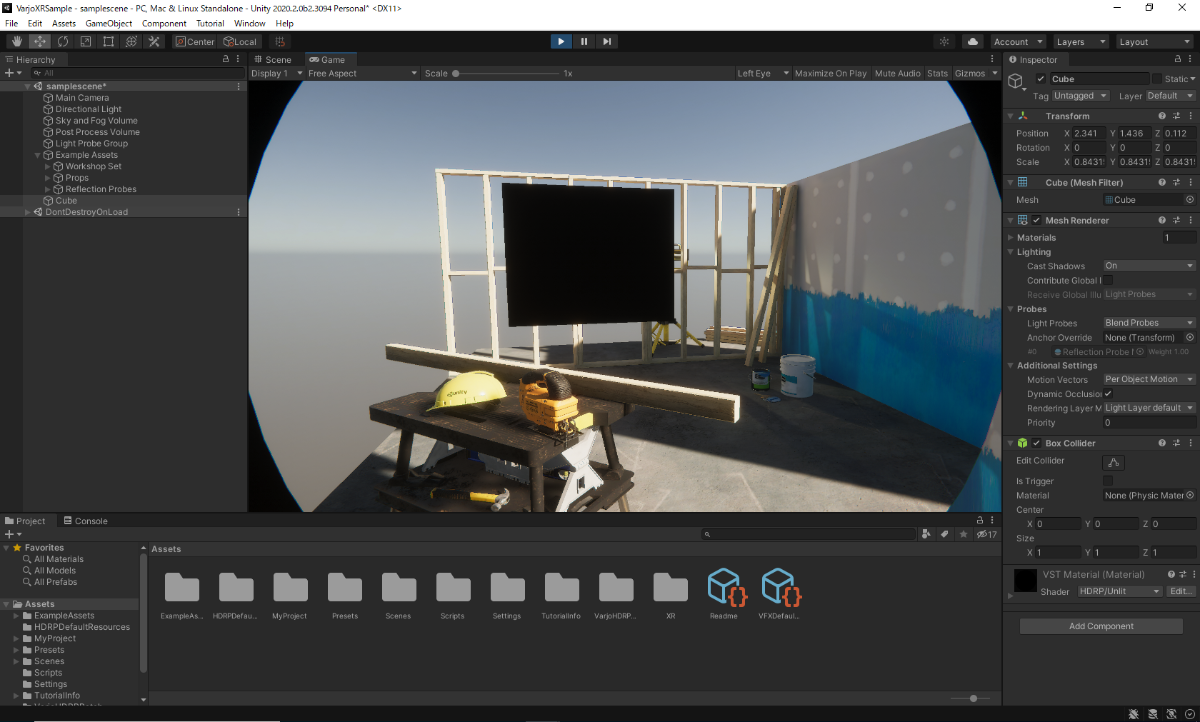Open the Cast Shadows dropdown
Viewport: 1200px width, 722px height.
point(1149,266)
